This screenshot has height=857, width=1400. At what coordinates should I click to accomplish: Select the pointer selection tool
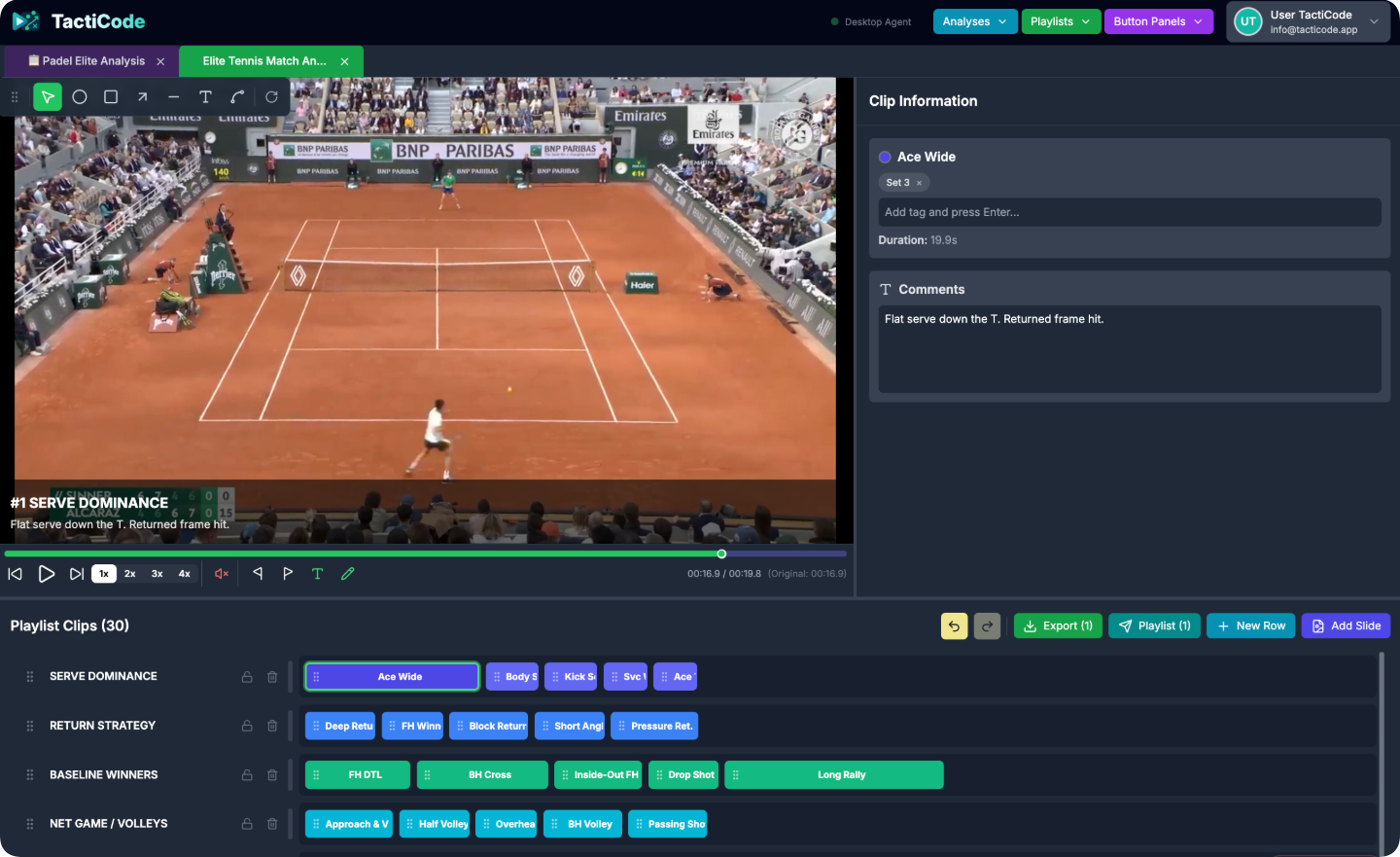click(48, 97)
